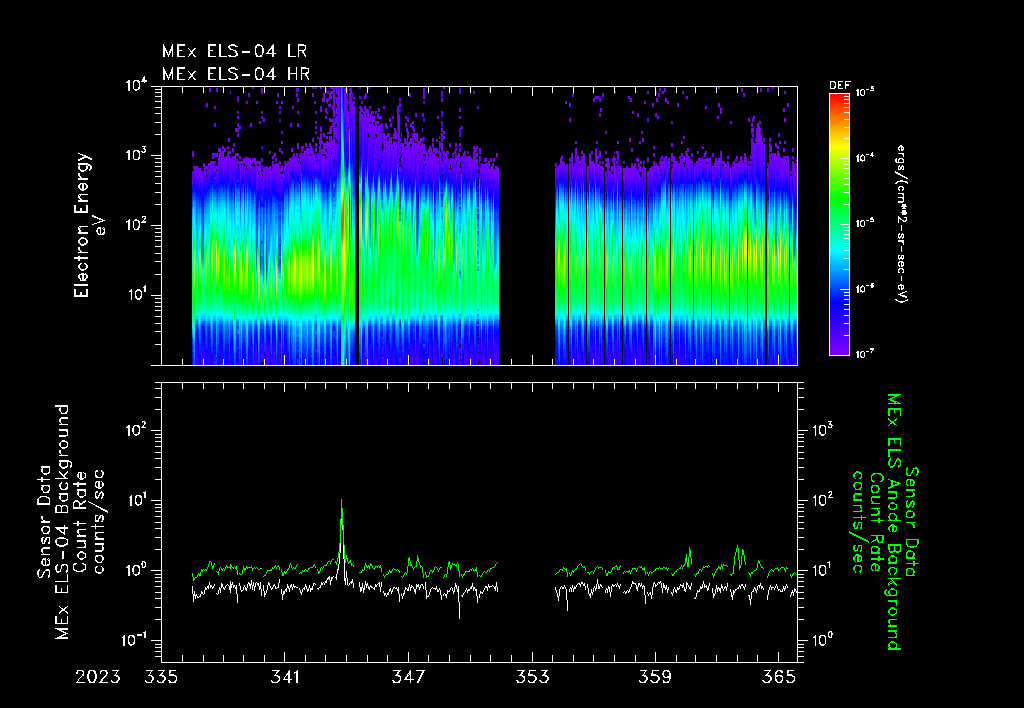This screenshot has width=1024, height=708.
Task: Click the 10⁻¹ tick on lower-left axis
Action: 134,640
